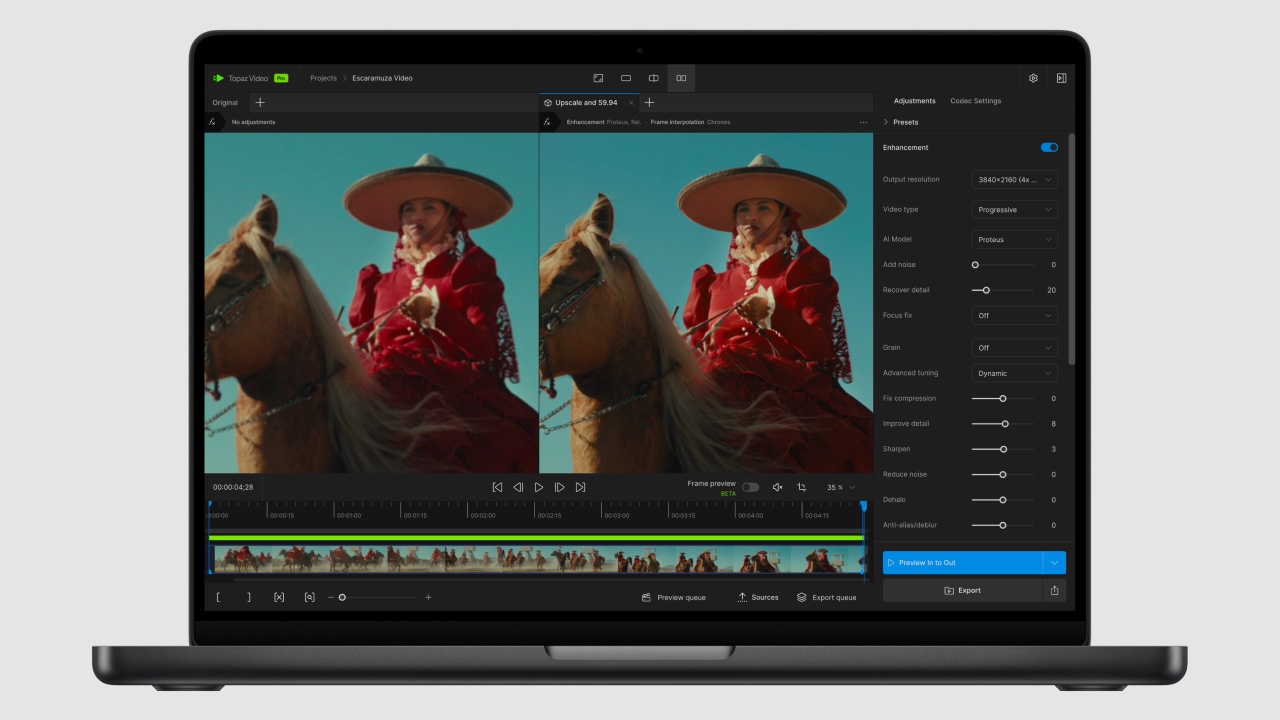Open the AI Model dropdown
This screenshot has height=720, width=1280.
click(x=1014, y=239)
